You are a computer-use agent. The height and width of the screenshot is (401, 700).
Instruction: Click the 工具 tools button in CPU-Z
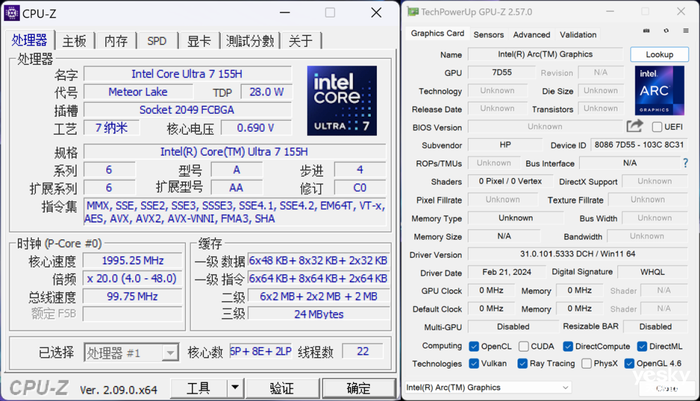tap(199, 388)
